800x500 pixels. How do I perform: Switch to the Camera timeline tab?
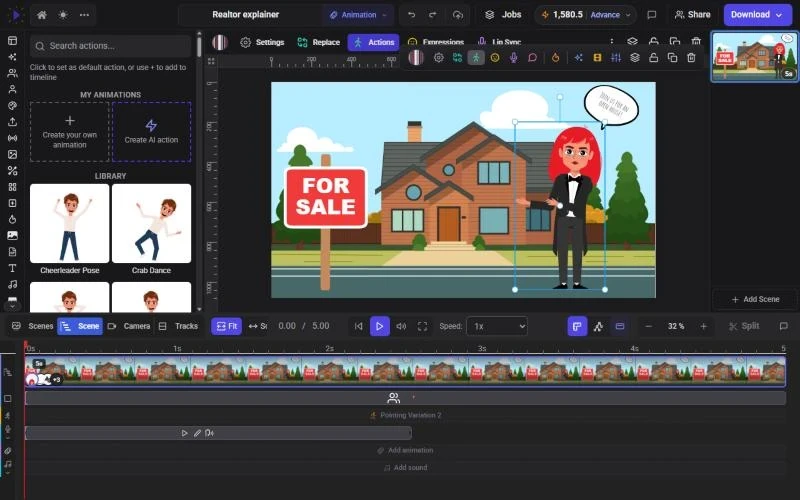[x=129, y=326]
